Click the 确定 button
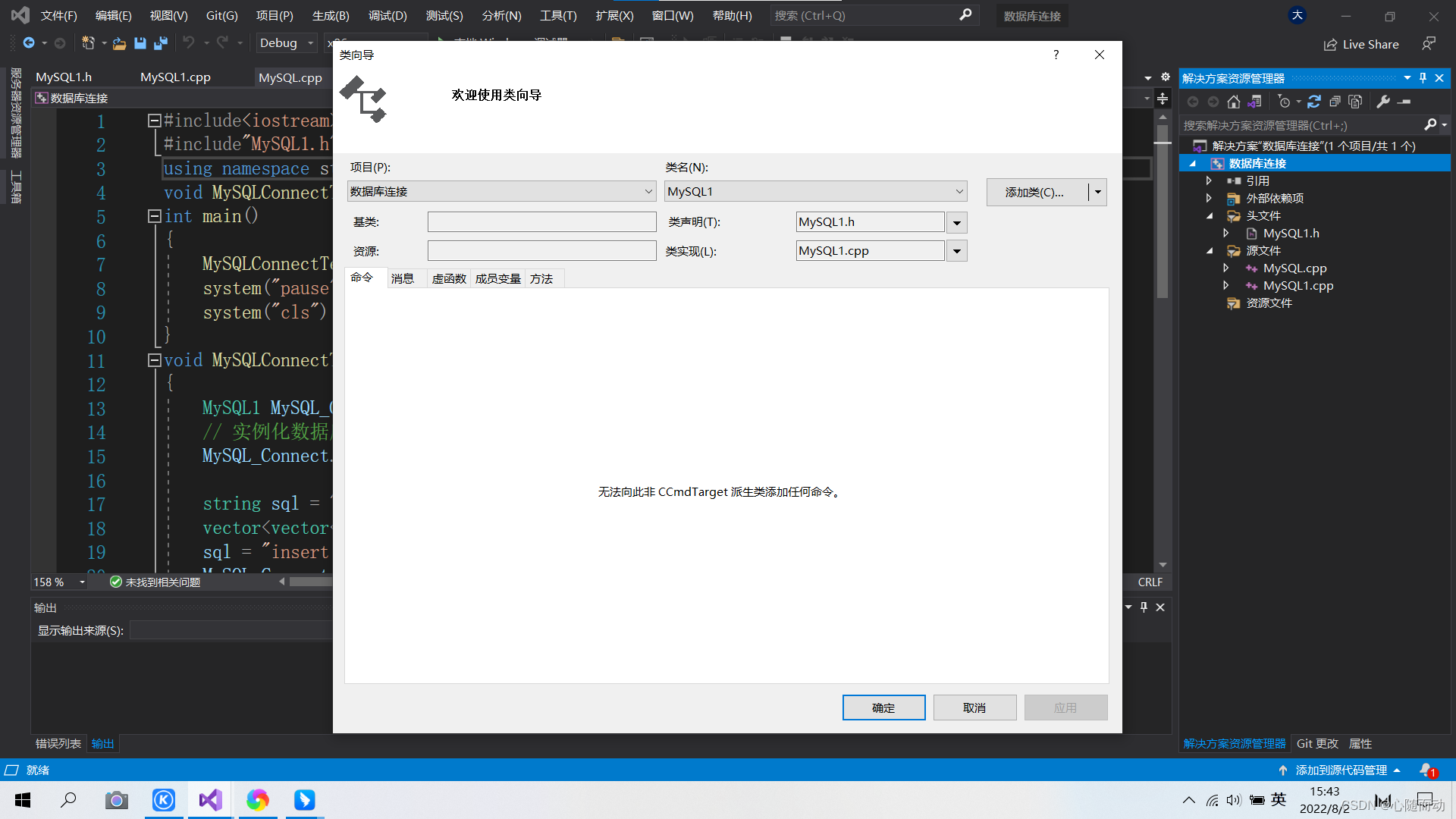Screen dimensions: 1456x819 click(883, 708)
